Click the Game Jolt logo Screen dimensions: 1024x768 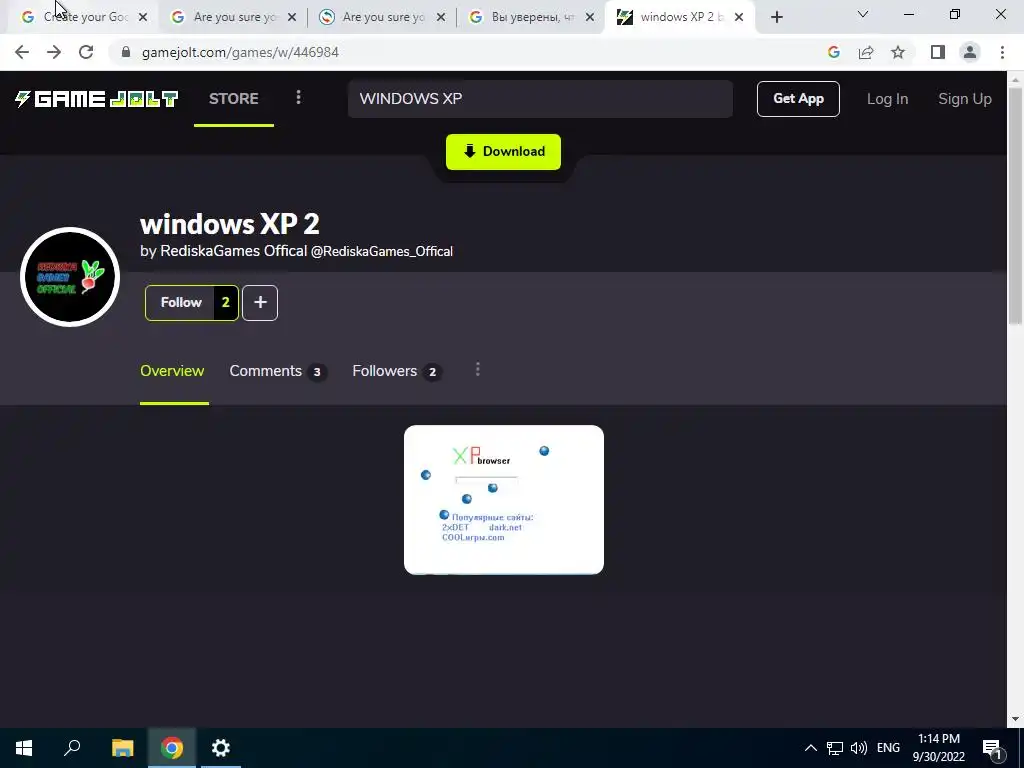[97, 99]
